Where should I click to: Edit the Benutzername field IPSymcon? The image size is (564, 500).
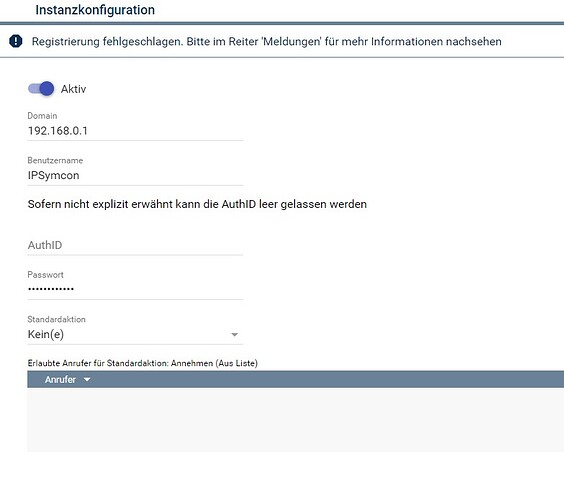pyautogui.click(x=135, y=175)
